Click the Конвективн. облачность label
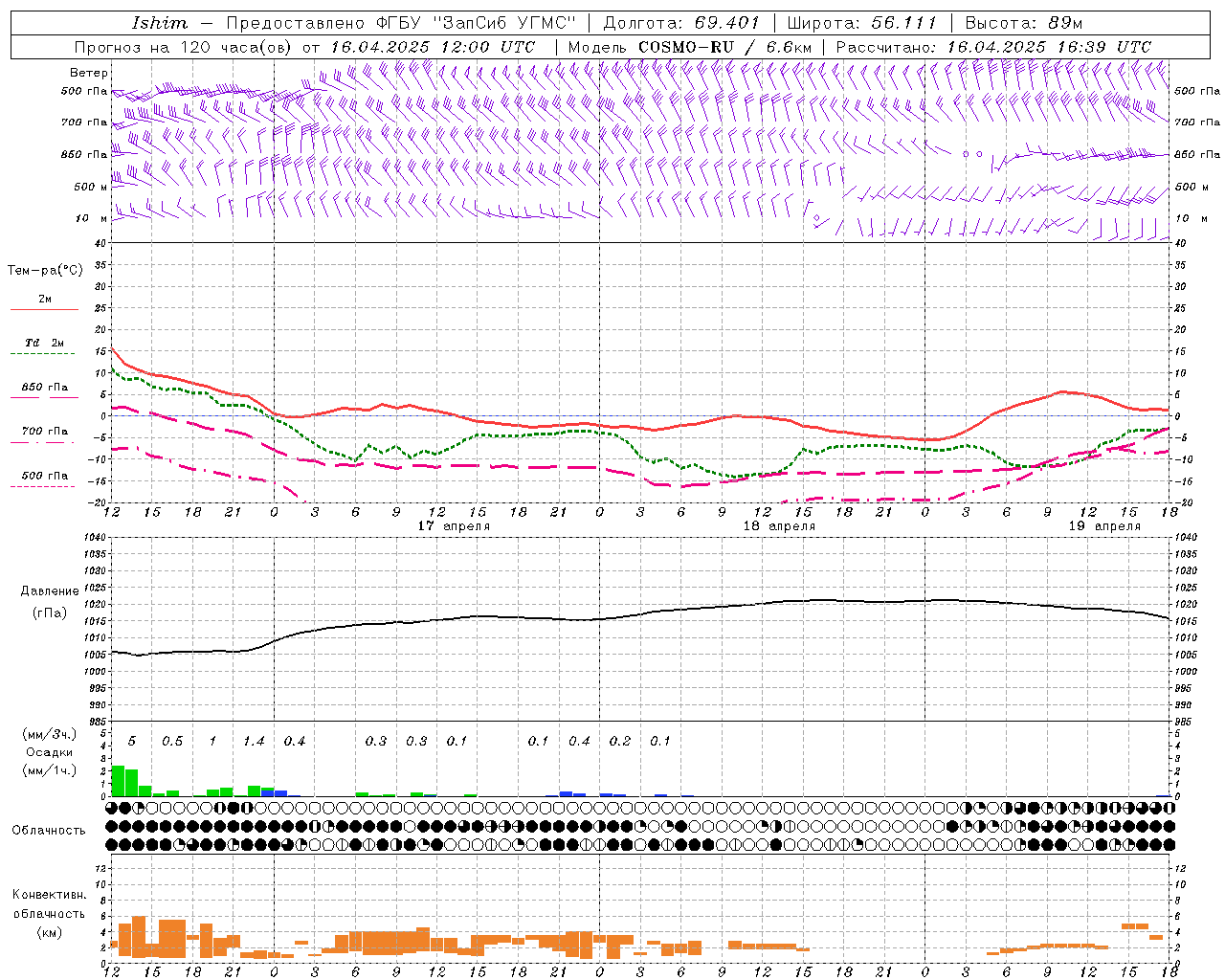The height and width of the screenshot is (980, 1225). point(49,913)
